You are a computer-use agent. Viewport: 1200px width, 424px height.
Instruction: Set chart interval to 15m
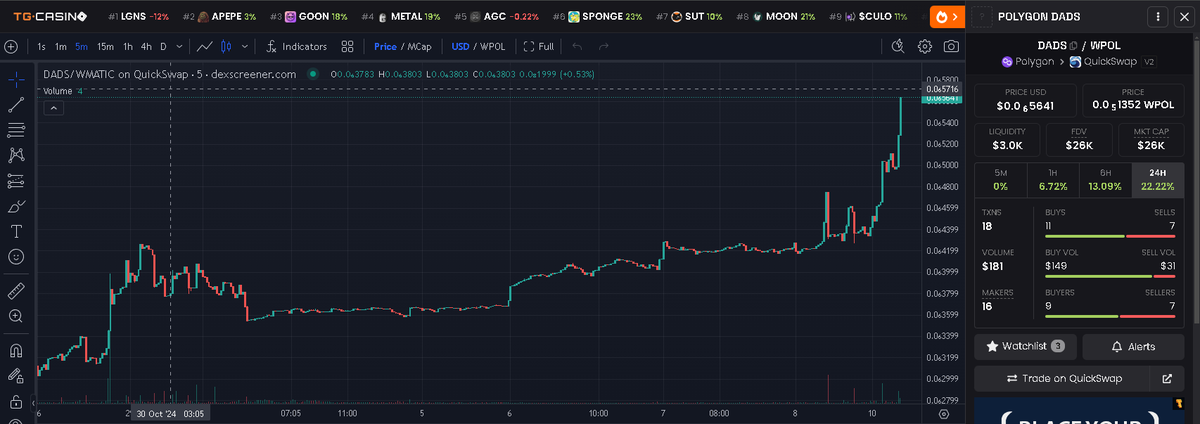tap(105, 46)
